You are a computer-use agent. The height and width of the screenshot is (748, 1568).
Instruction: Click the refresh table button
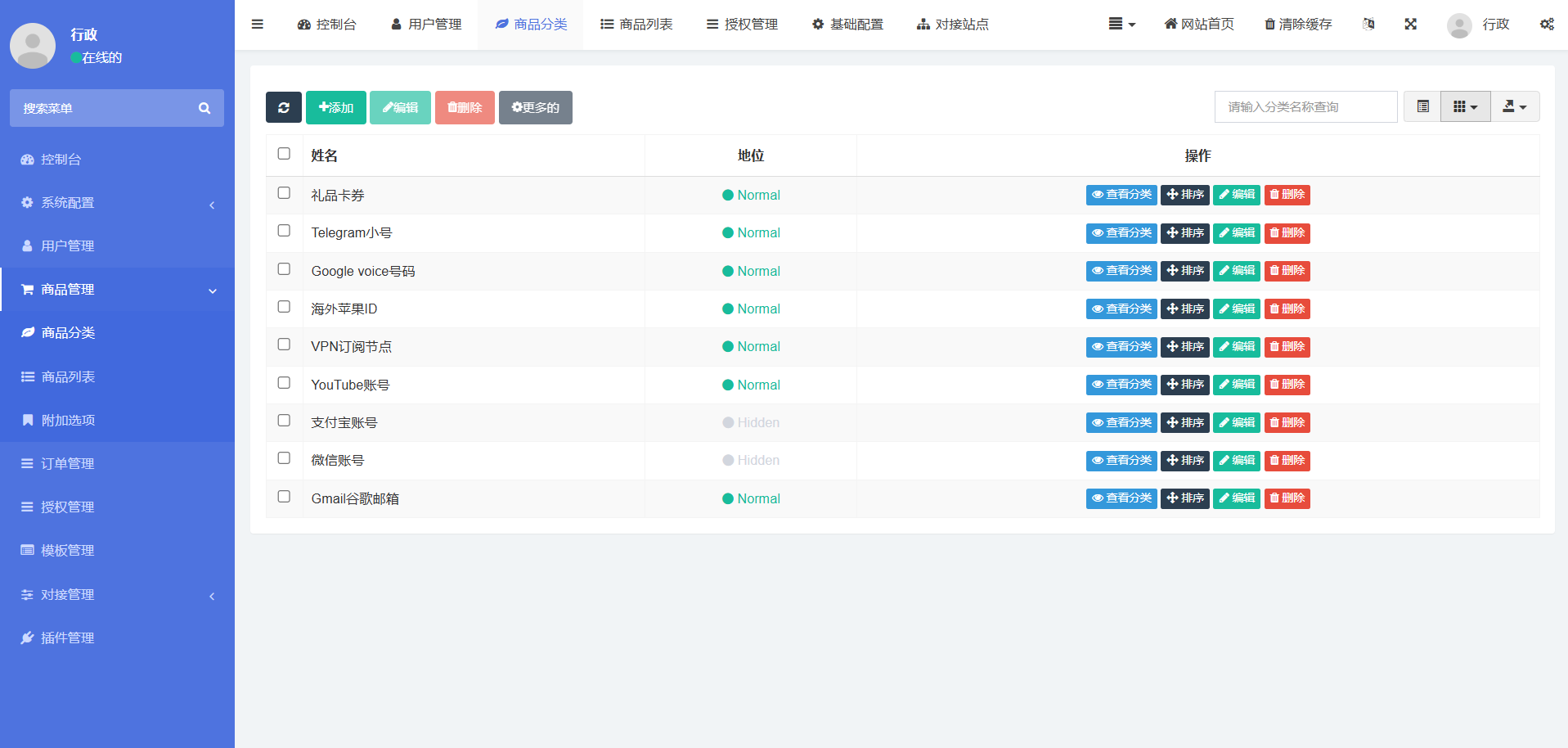pyautogui.click(x=284, y=107)
